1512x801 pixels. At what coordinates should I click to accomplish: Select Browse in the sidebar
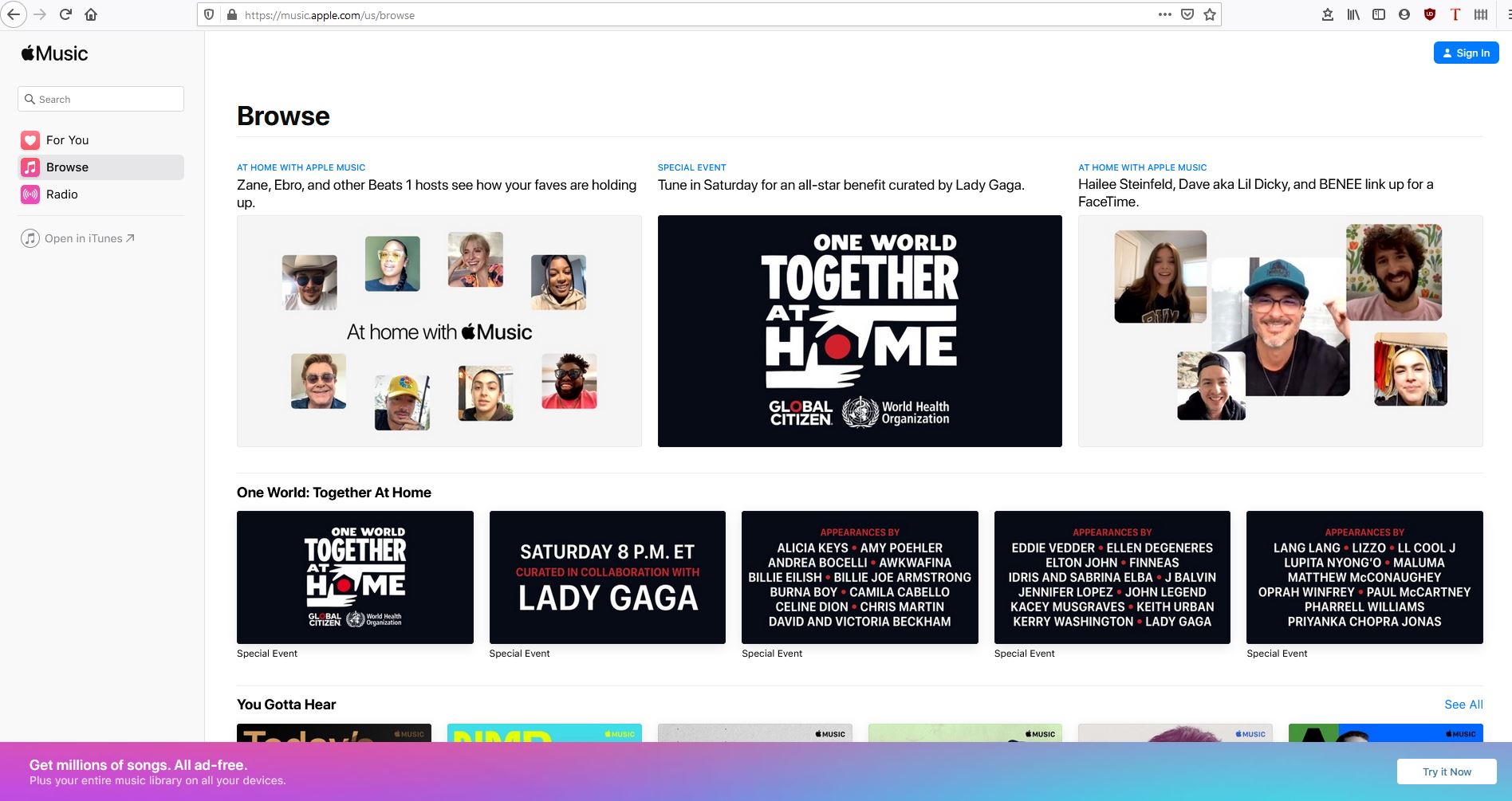pos(101,167)
